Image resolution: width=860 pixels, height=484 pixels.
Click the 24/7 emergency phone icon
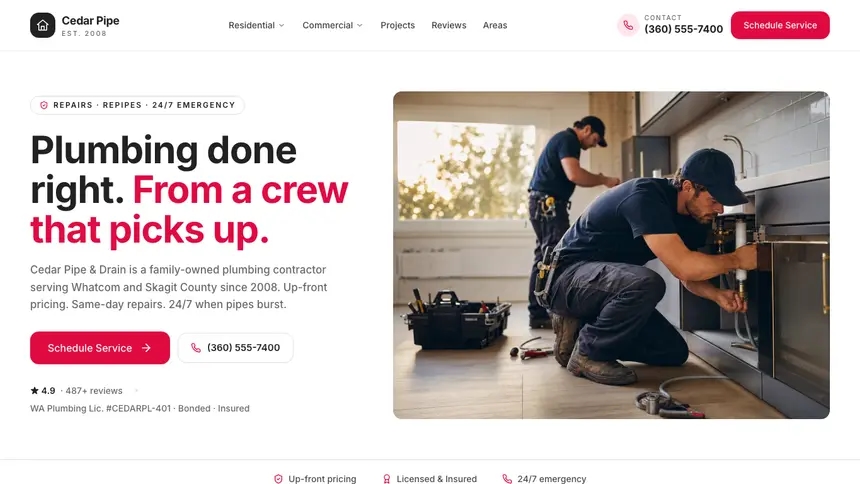pos(507,479)
